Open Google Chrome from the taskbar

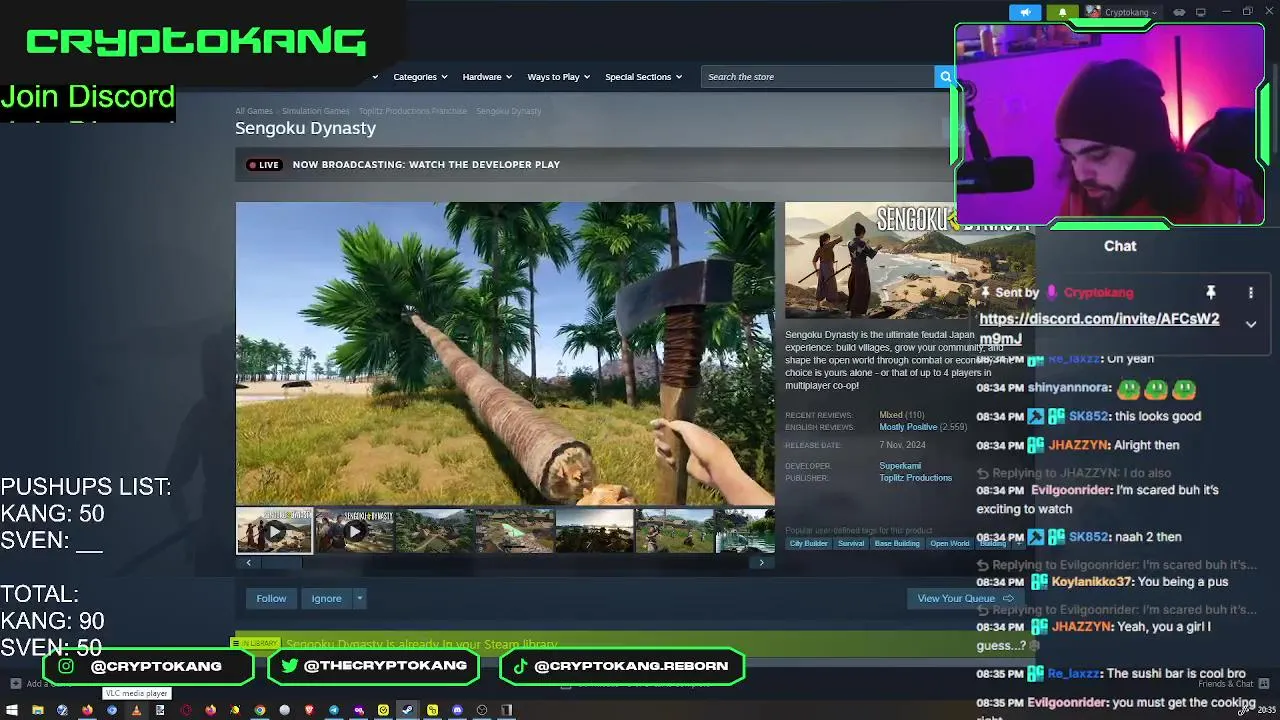tap(260, 710)
